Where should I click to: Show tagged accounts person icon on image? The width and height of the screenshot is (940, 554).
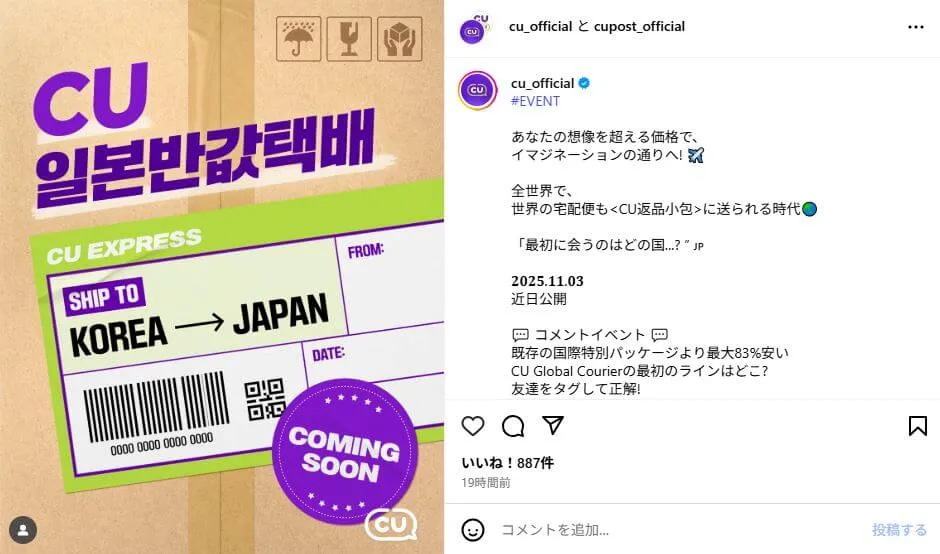point(23,530)
